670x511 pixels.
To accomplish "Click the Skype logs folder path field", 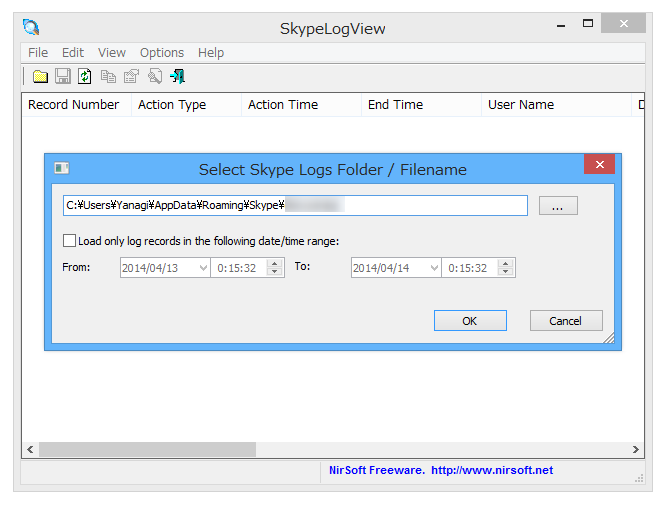I will tap(295, 206).
